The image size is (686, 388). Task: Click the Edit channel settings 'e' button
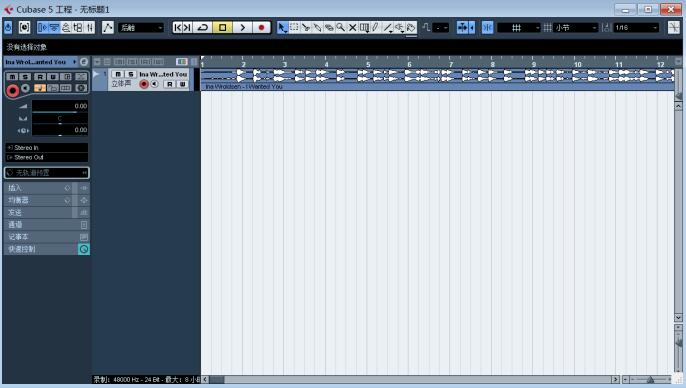84,62
